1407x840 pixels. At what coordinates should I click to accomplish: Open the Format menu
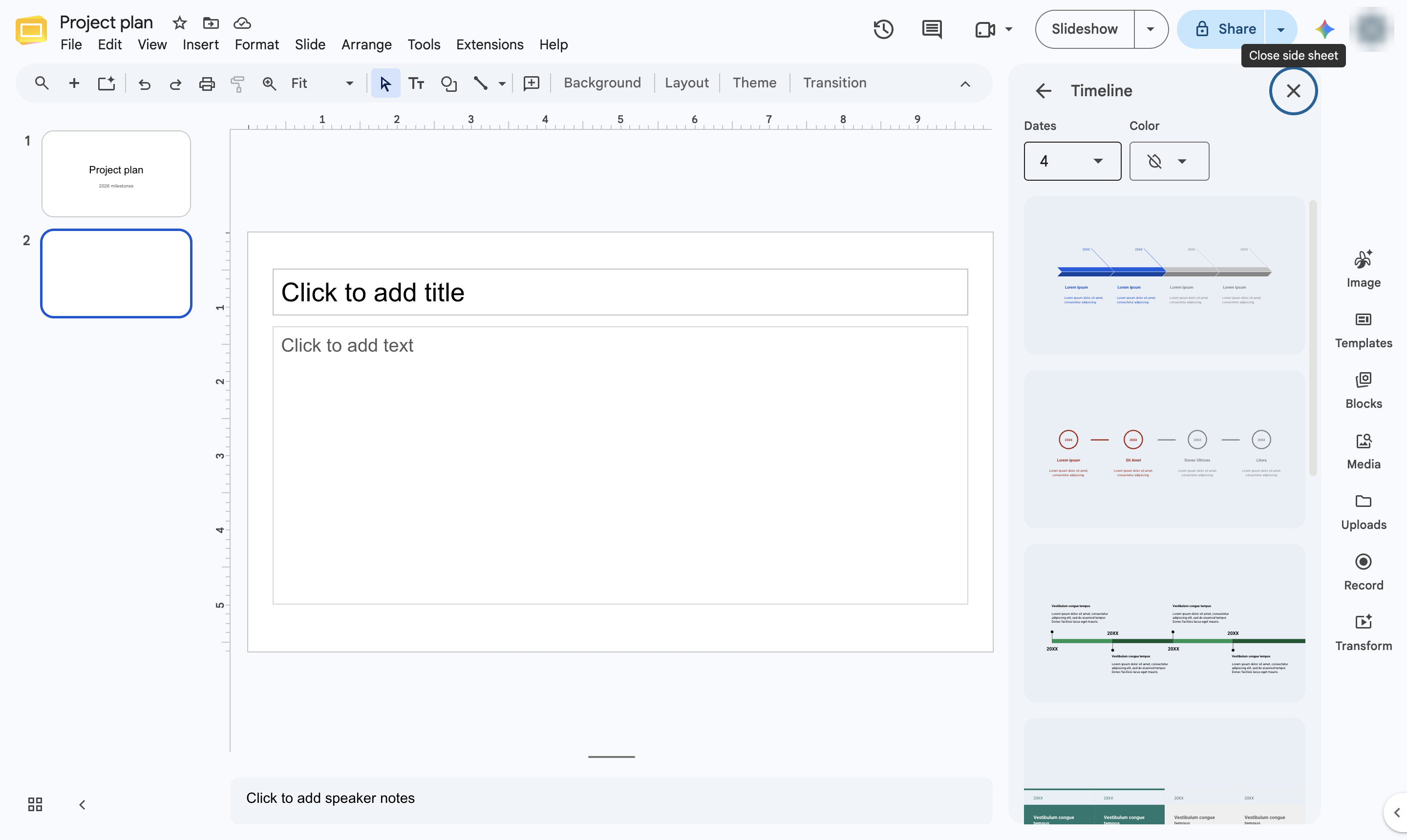click(256, 45)
